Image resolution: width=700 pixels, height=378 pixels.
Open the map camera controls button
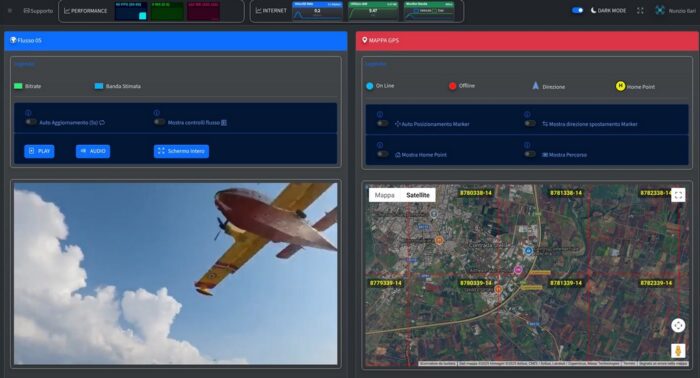[678, 325]
